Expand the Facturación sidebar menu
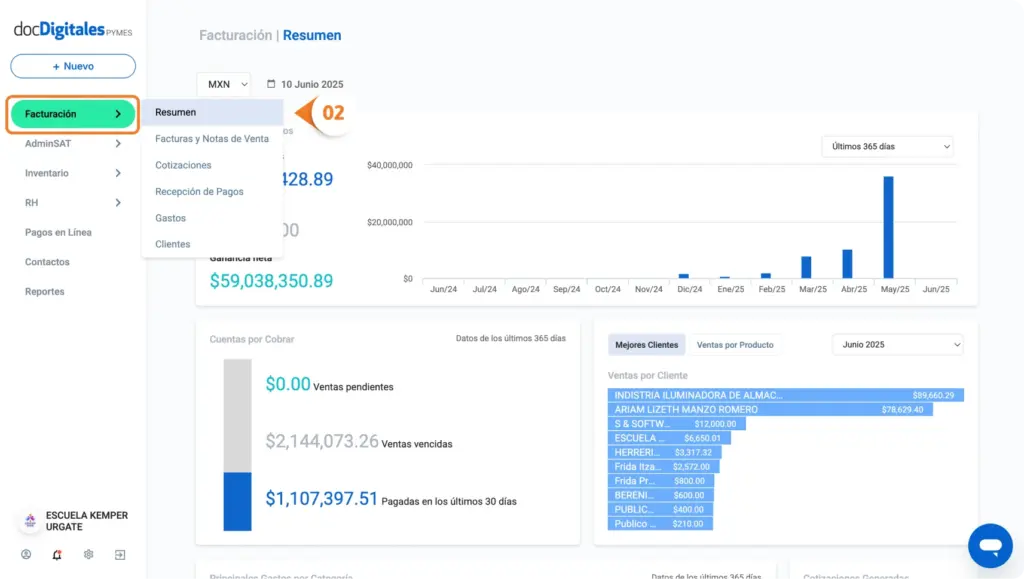The image size is (1024, 579). [73, 114]
